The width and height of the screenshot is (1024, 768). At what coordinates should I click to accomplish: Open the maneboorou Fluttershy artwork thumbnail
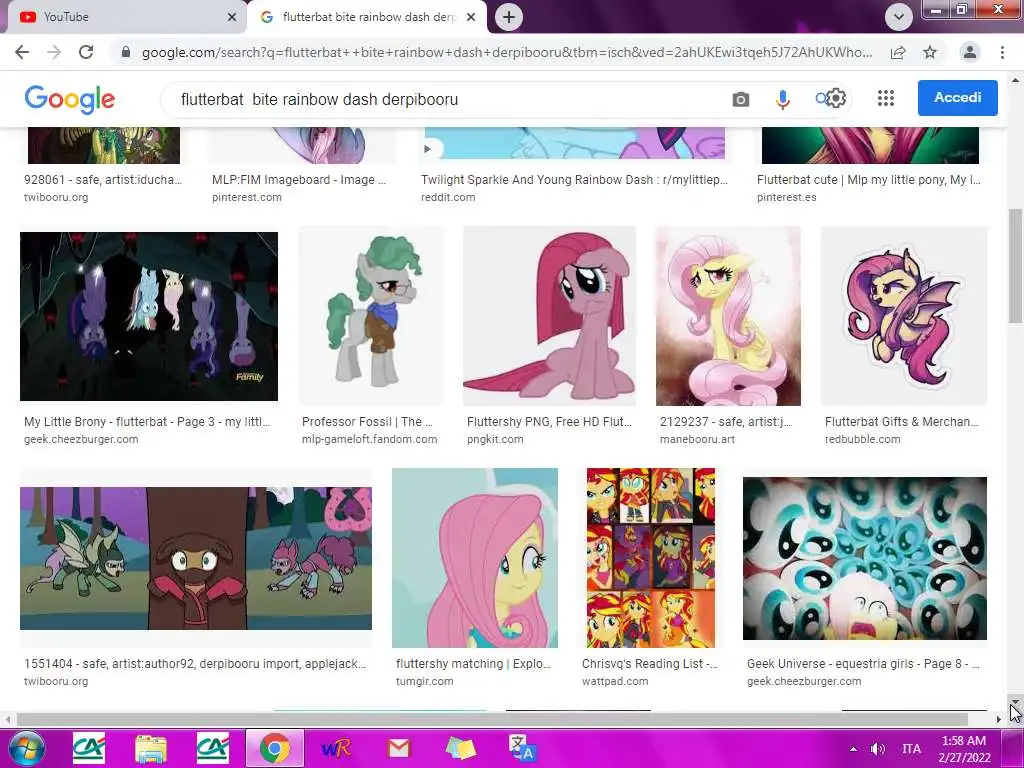coord(728,316)
